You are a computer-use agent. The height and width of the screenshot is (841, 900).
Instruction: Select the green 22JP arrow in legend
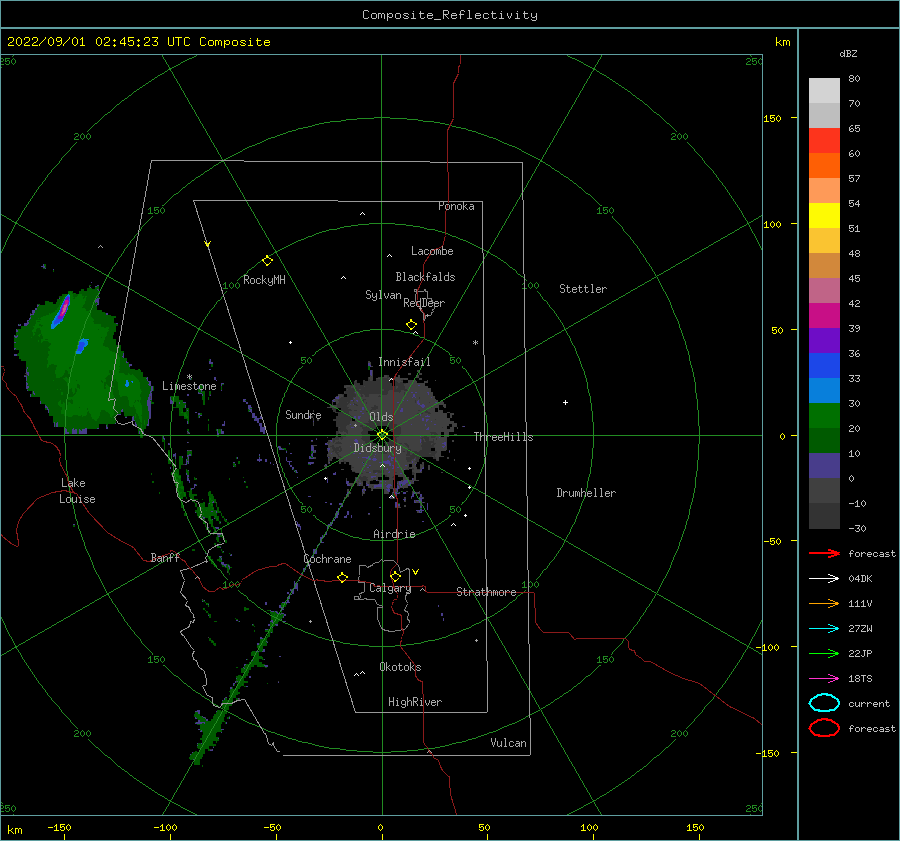pos(824,653)
